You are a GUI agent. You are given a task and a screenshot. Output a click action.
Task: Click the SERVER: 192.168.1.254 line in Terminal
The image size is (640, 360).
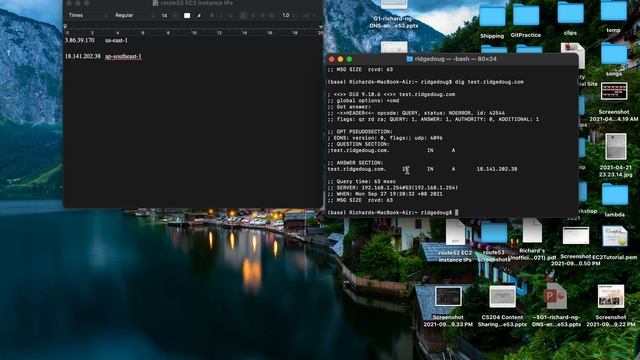[393, 188]
